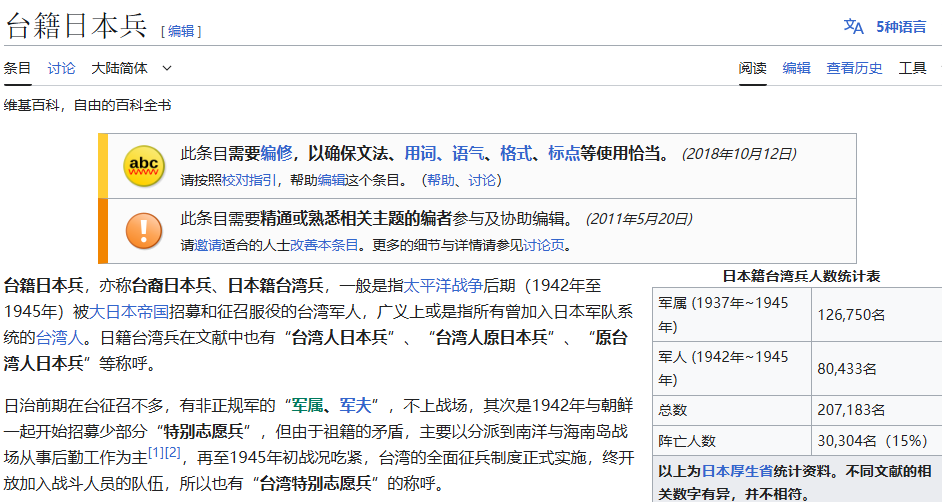
Task: Click the page heading 台籍日本兵
Action: (76, 27)
